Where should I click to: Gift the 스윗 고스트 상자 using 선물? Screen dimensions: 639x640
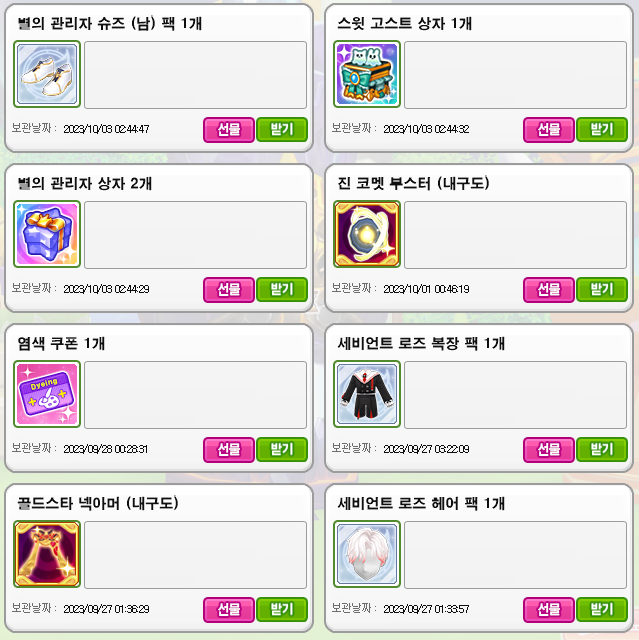(x=549, y=130)
